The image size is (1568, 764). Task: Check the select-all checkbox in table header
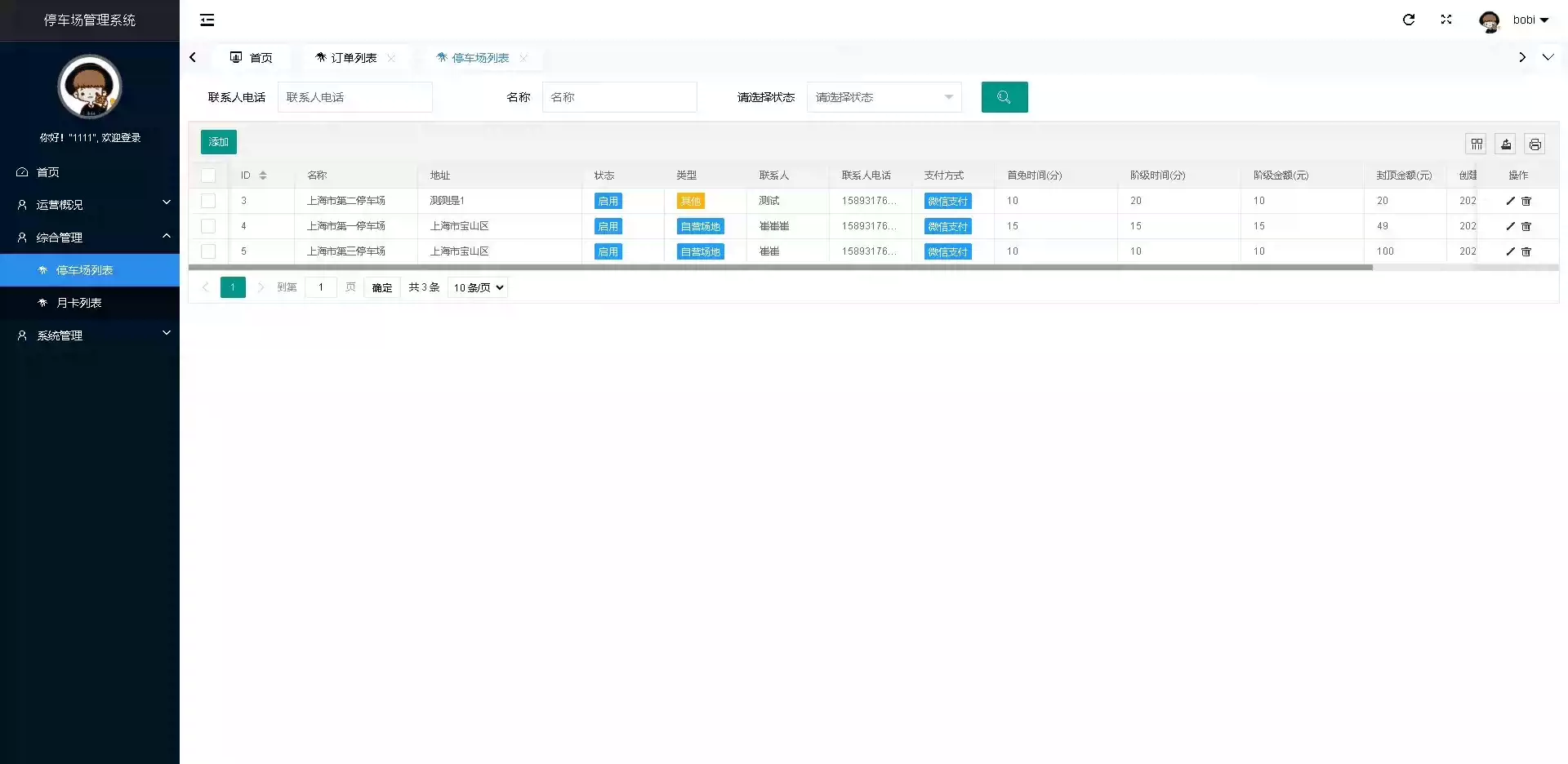click(x=208, y=175)
